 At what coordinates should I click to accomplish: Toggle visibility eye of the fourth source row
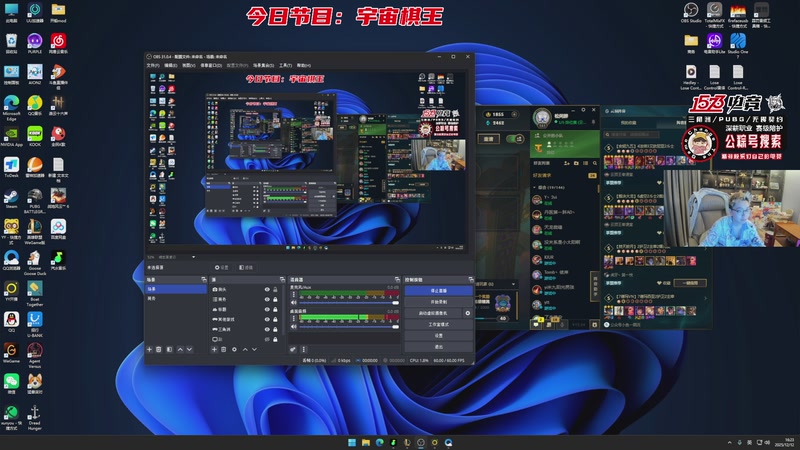(x=267, y=319)
